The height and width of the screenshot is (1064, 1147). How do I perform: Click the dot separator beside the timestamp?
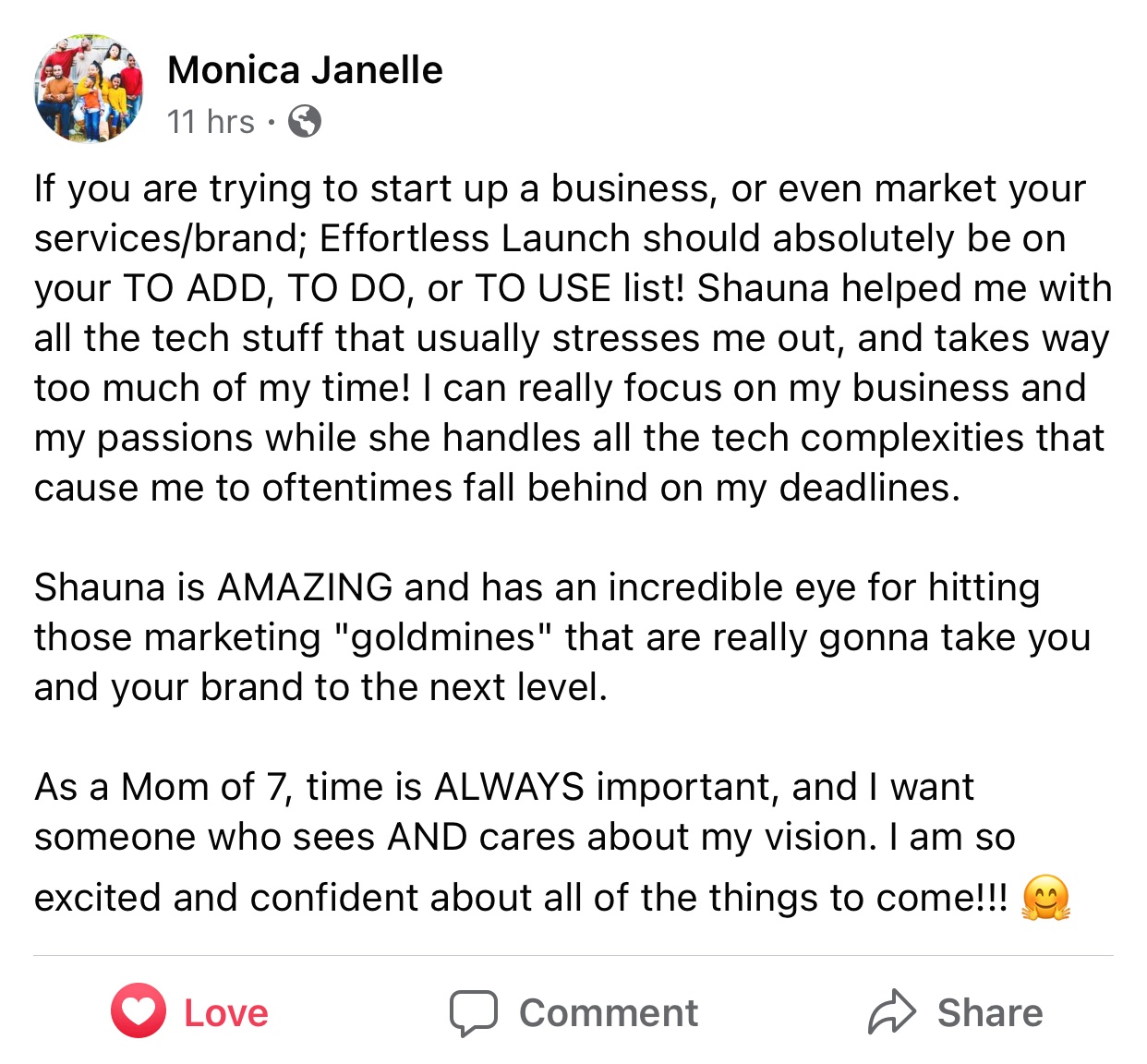click(272, 122)
